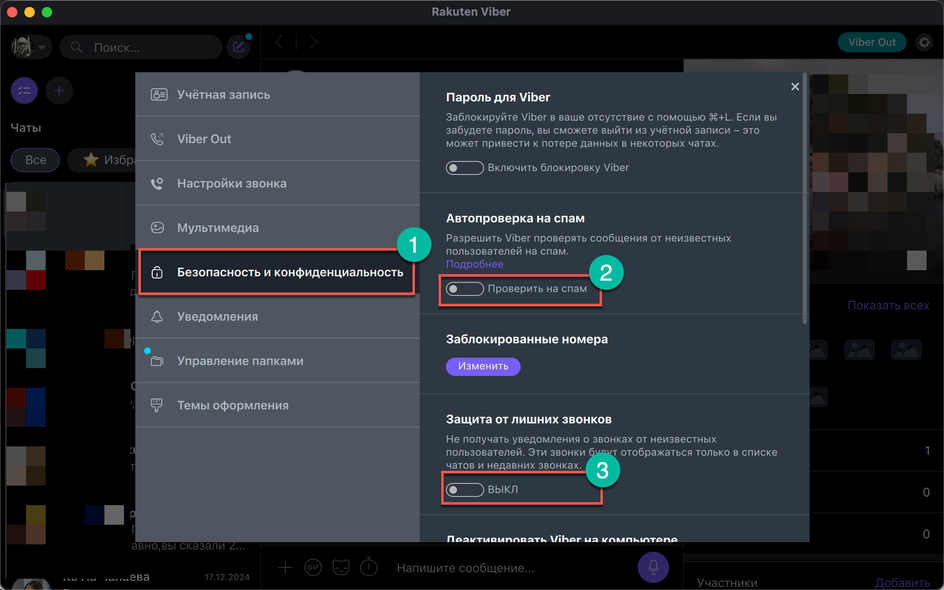Select Настройки звонка in settings sidebar

pos(278,184)
